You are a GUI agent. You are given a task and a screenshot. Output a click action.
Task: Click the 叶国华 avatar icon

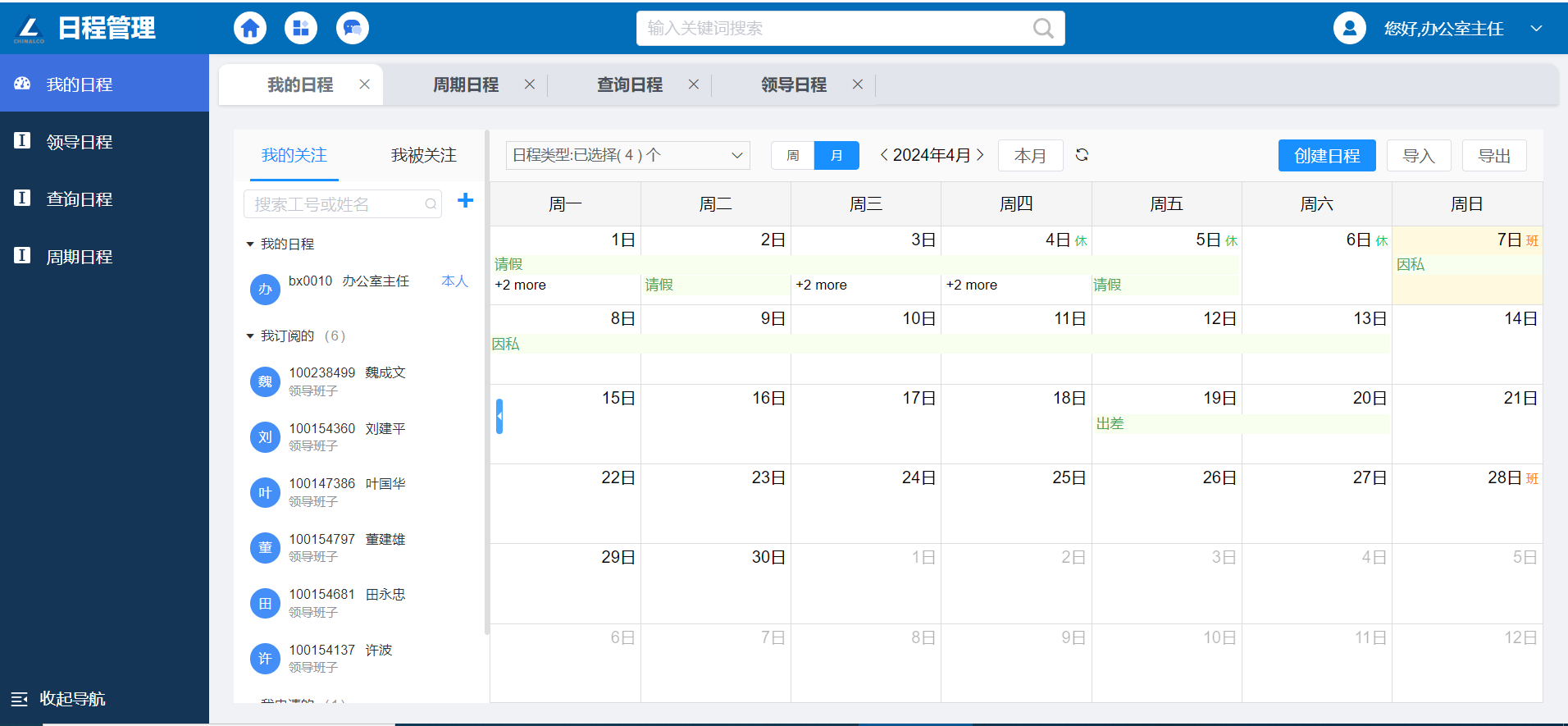pyautogui.click(x=265, y=492)
